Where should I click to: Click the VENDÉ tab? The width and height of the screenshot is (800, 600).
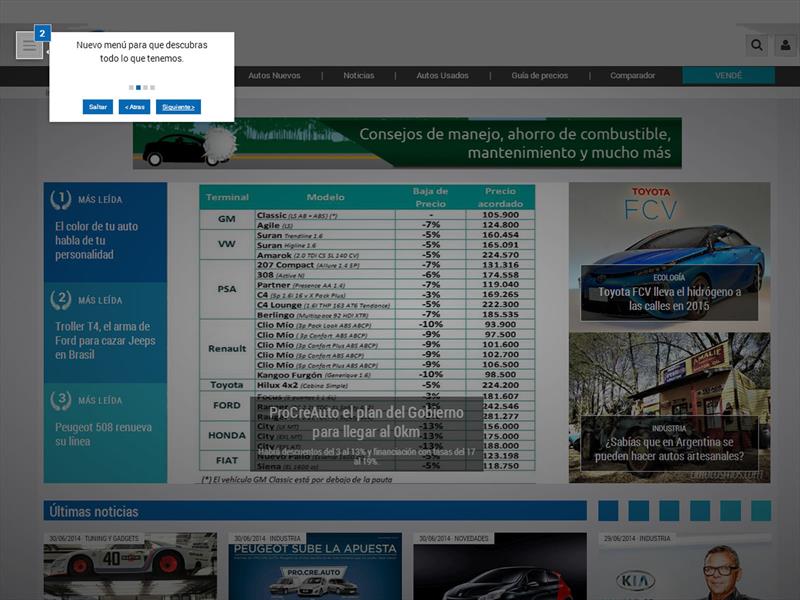[x=728, y=76]
